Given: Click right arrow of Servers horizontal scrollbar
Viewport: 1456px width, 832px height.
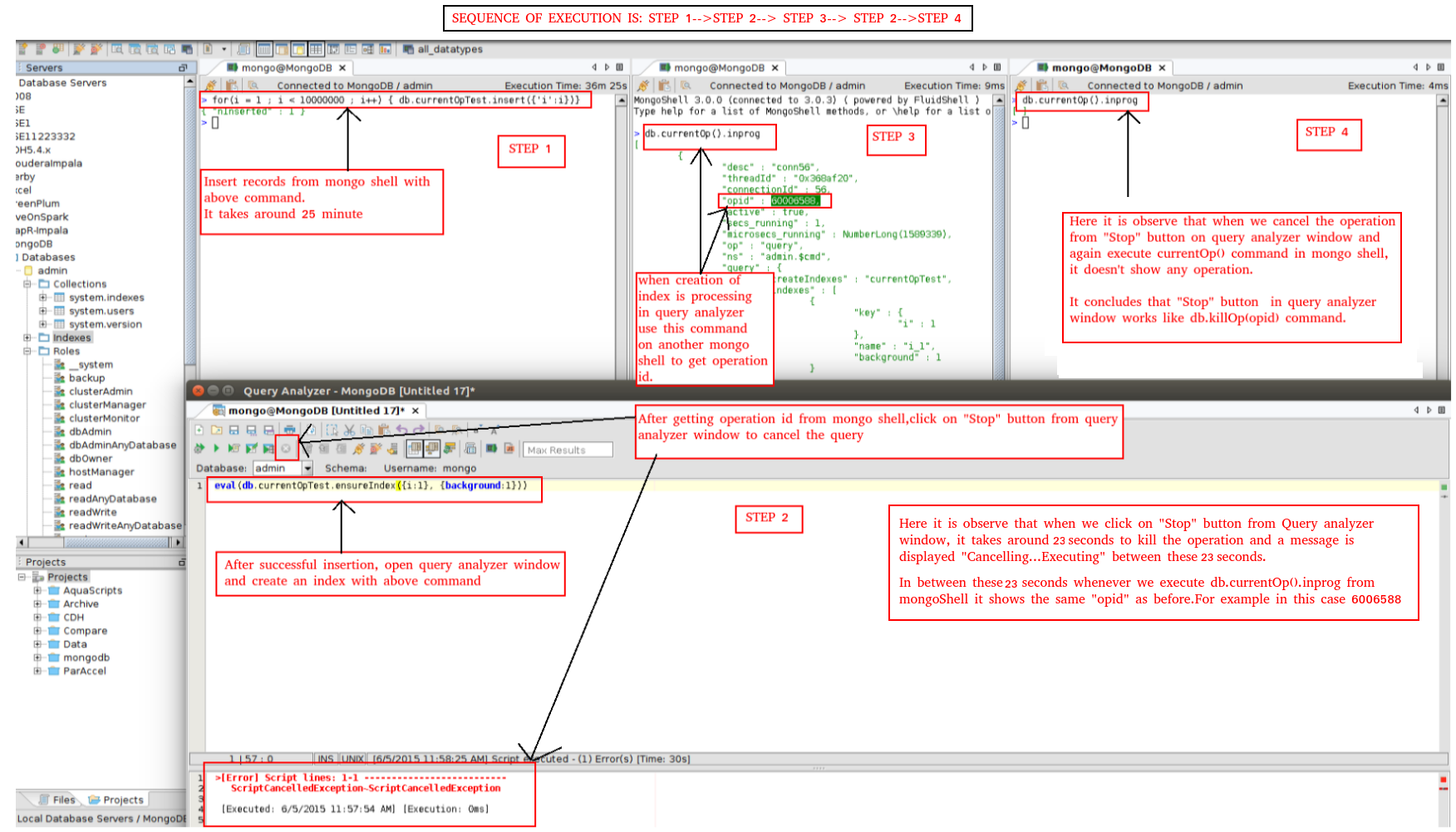Looking at the screenshot, I should 177,542.
